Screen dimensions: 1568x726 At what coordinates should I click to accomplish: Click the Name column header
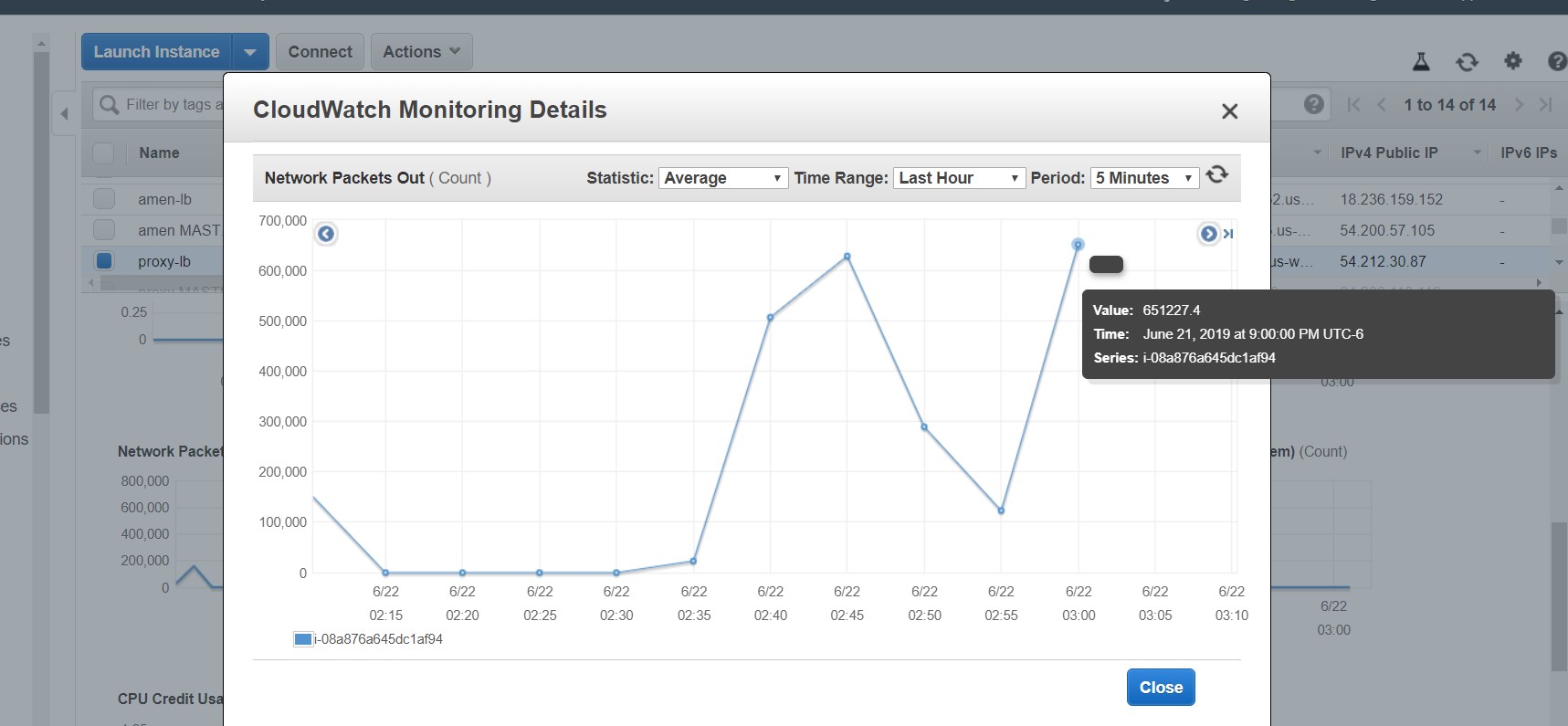tap(159, 153)
